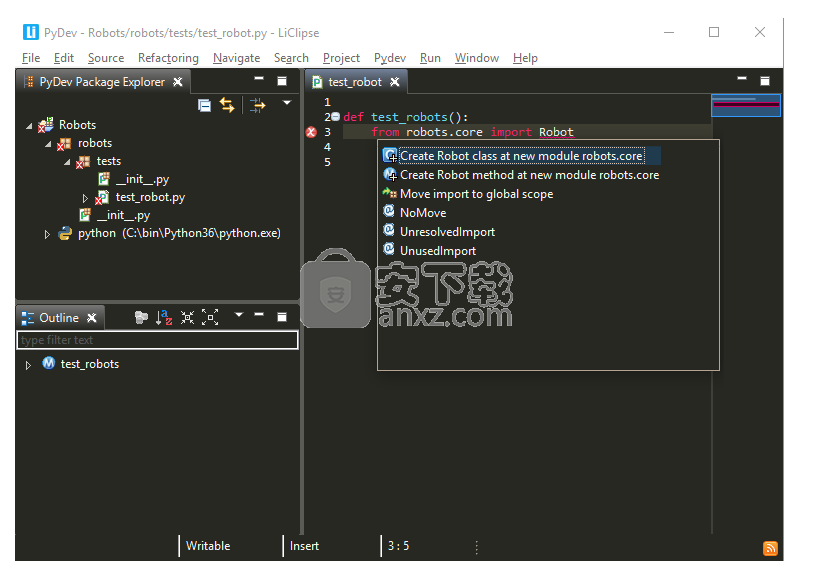
Task: Maximize the Package Explorer panel
Action: 282,81
